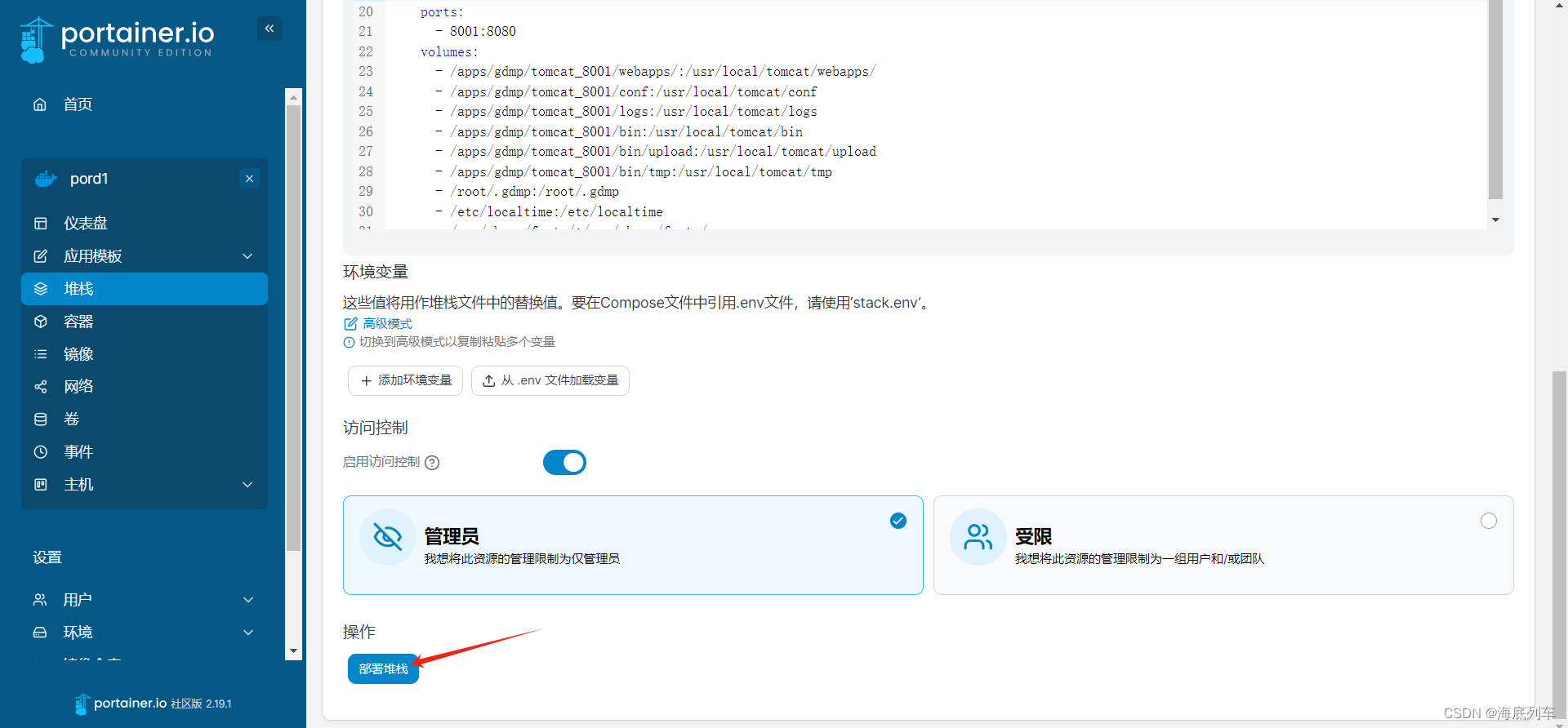
Task: Click 从 .env 文件加载变量 button
Action: coord(550,381)
